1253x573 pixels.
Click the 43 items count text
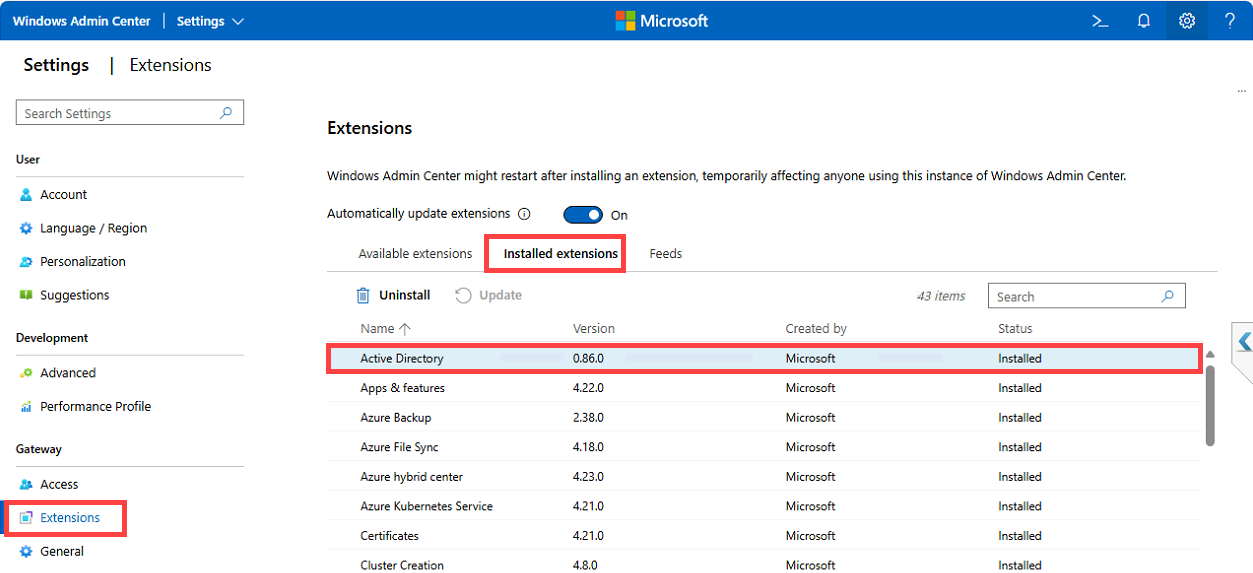coord(941,296)
